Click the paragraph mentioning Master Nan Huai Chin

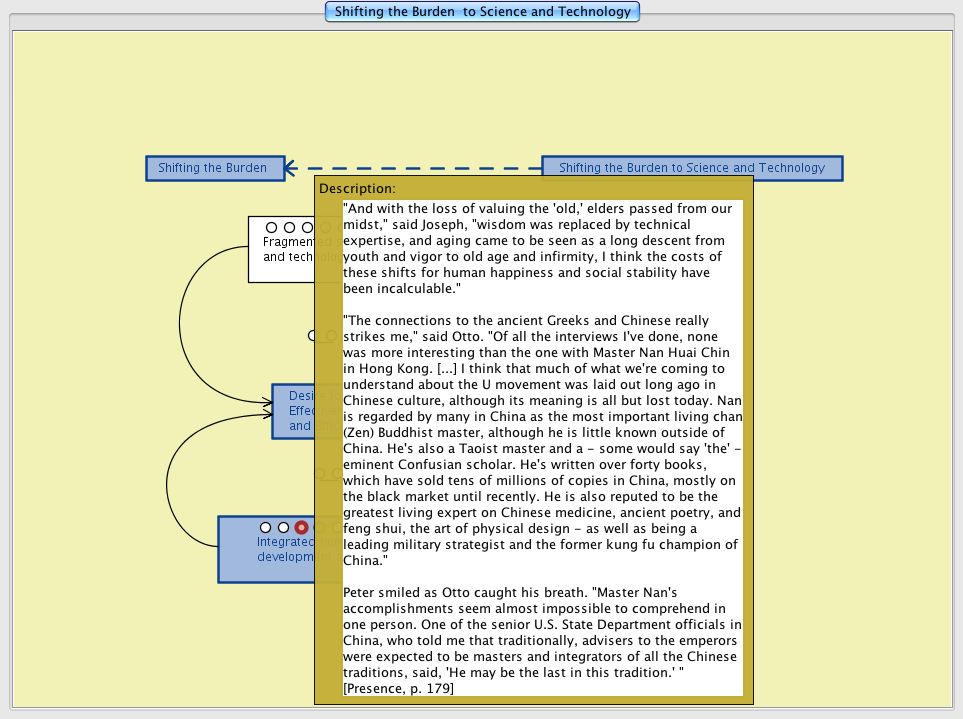pos(542,440)
